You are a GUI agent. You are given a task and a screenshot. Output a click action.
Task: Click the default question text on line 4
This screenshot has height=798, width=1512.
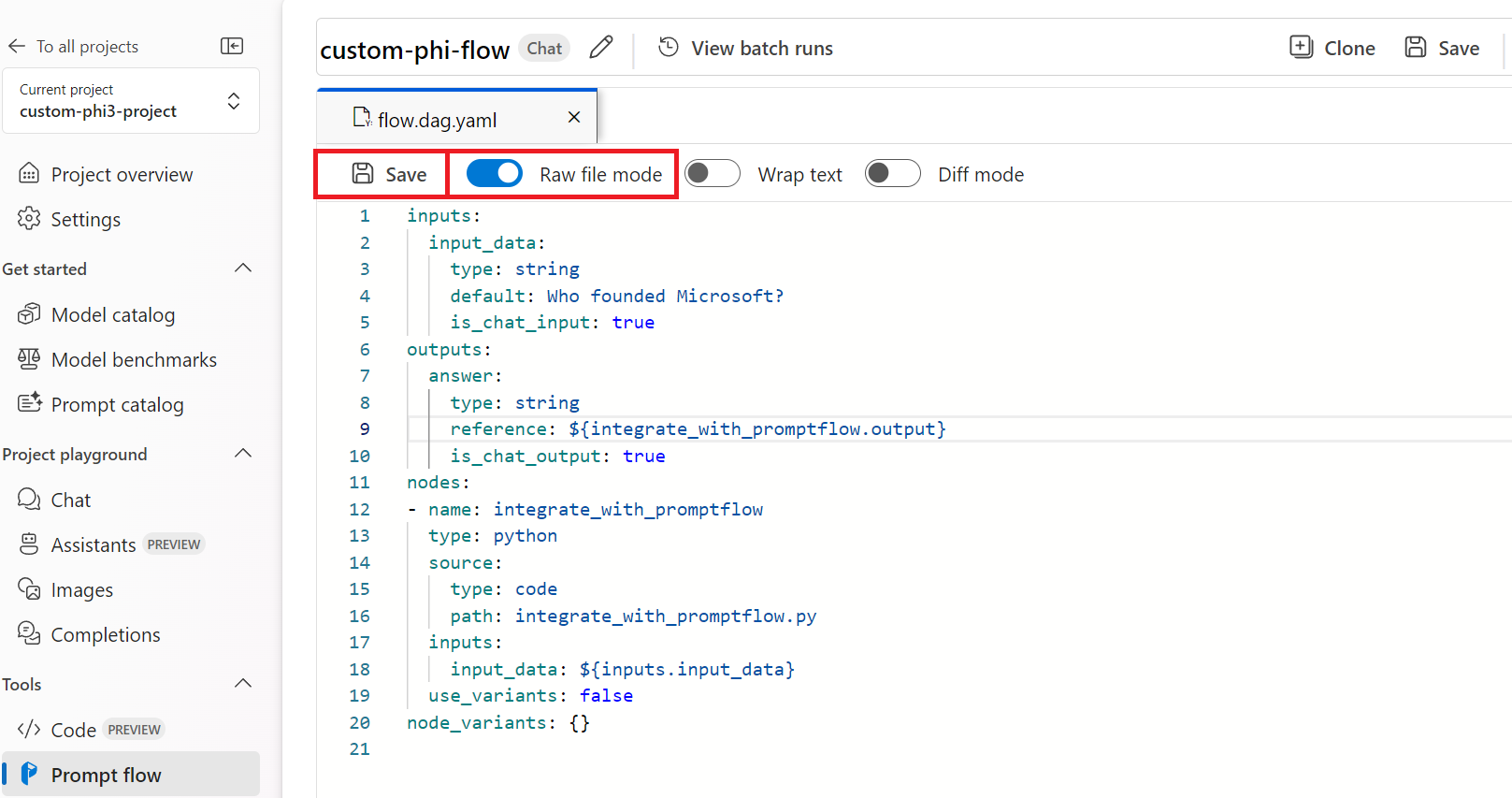coord(665,296)
